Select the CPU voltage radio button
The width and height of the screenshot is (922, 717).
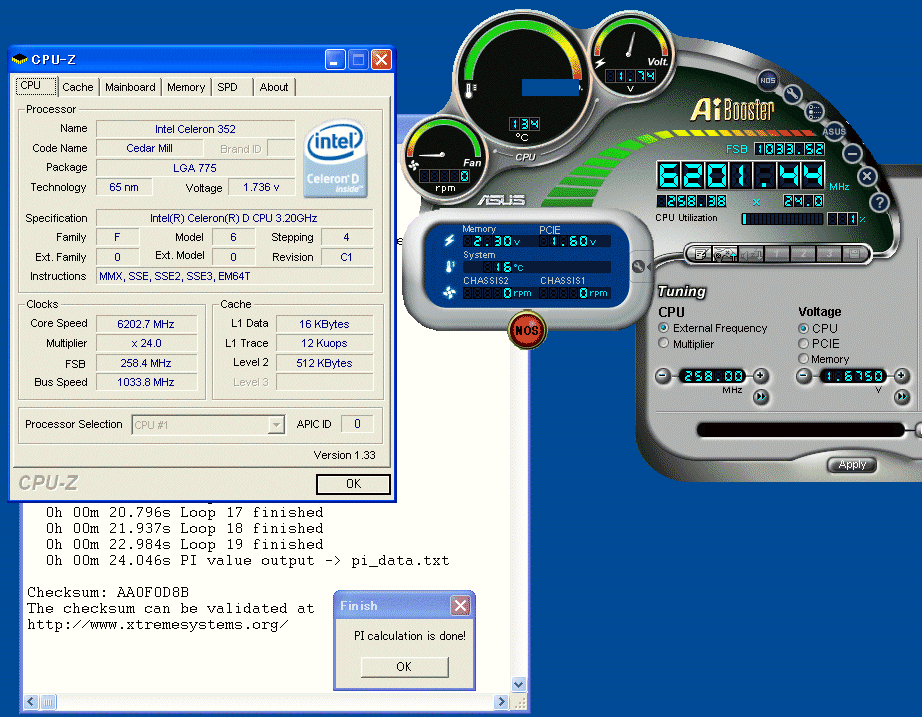pyautogui.click(x=803, y=328)
